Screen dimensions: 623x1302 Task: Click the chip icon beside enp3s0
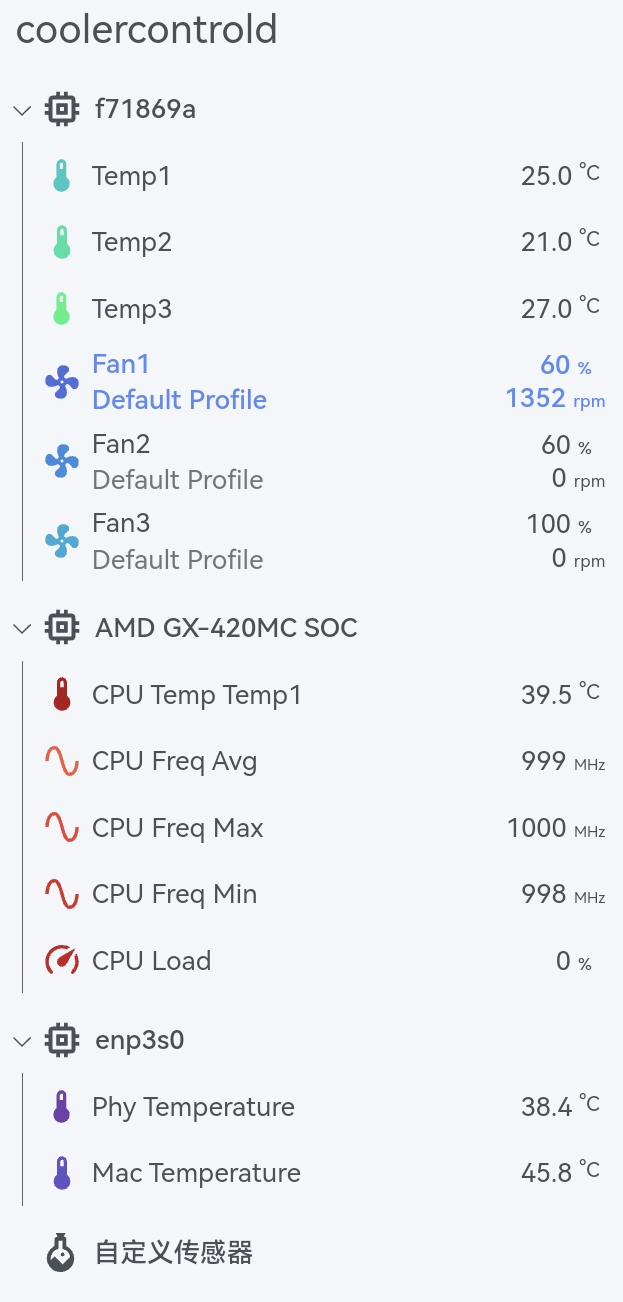(x=62, y=1040)
